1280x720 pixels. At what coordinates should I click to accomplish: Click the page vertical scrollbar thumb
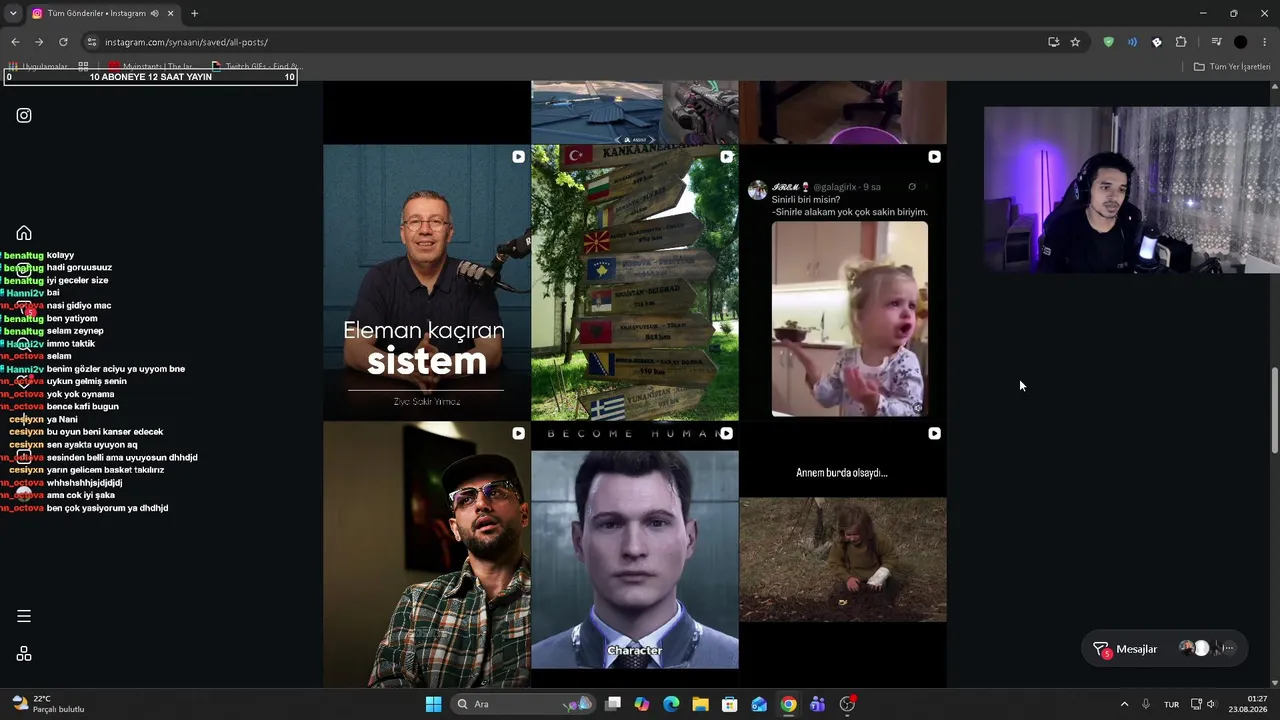tap(1274, 410)
